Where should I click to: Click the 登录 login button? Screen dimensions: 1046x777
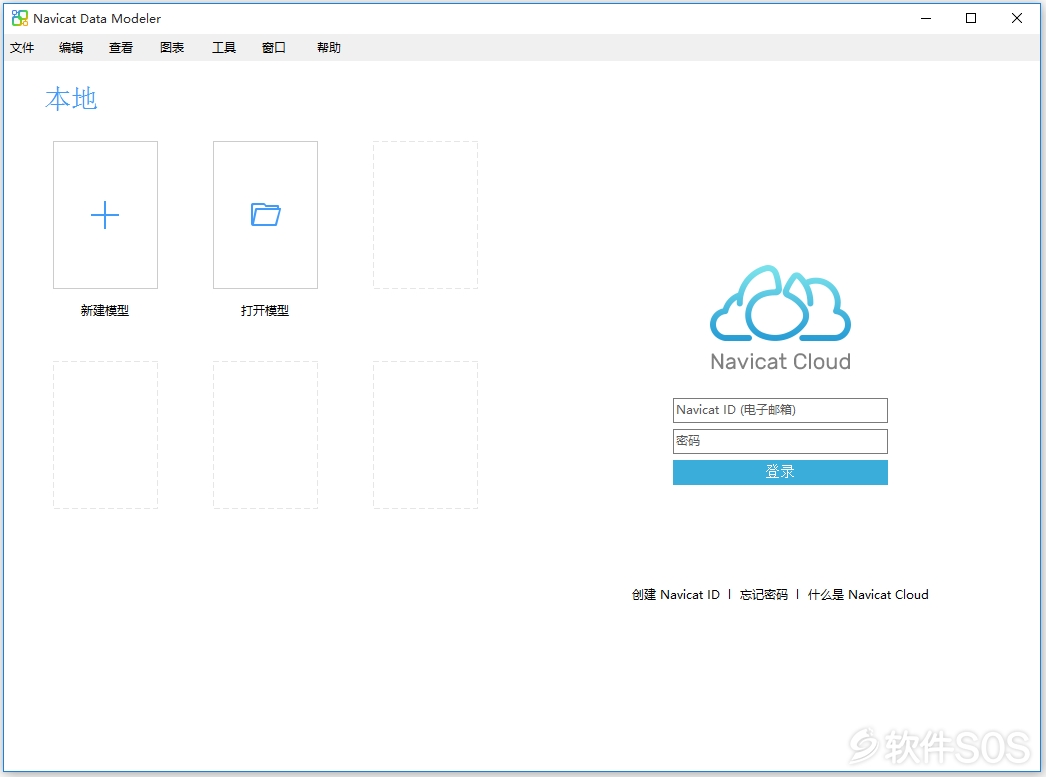pos(780,472)
